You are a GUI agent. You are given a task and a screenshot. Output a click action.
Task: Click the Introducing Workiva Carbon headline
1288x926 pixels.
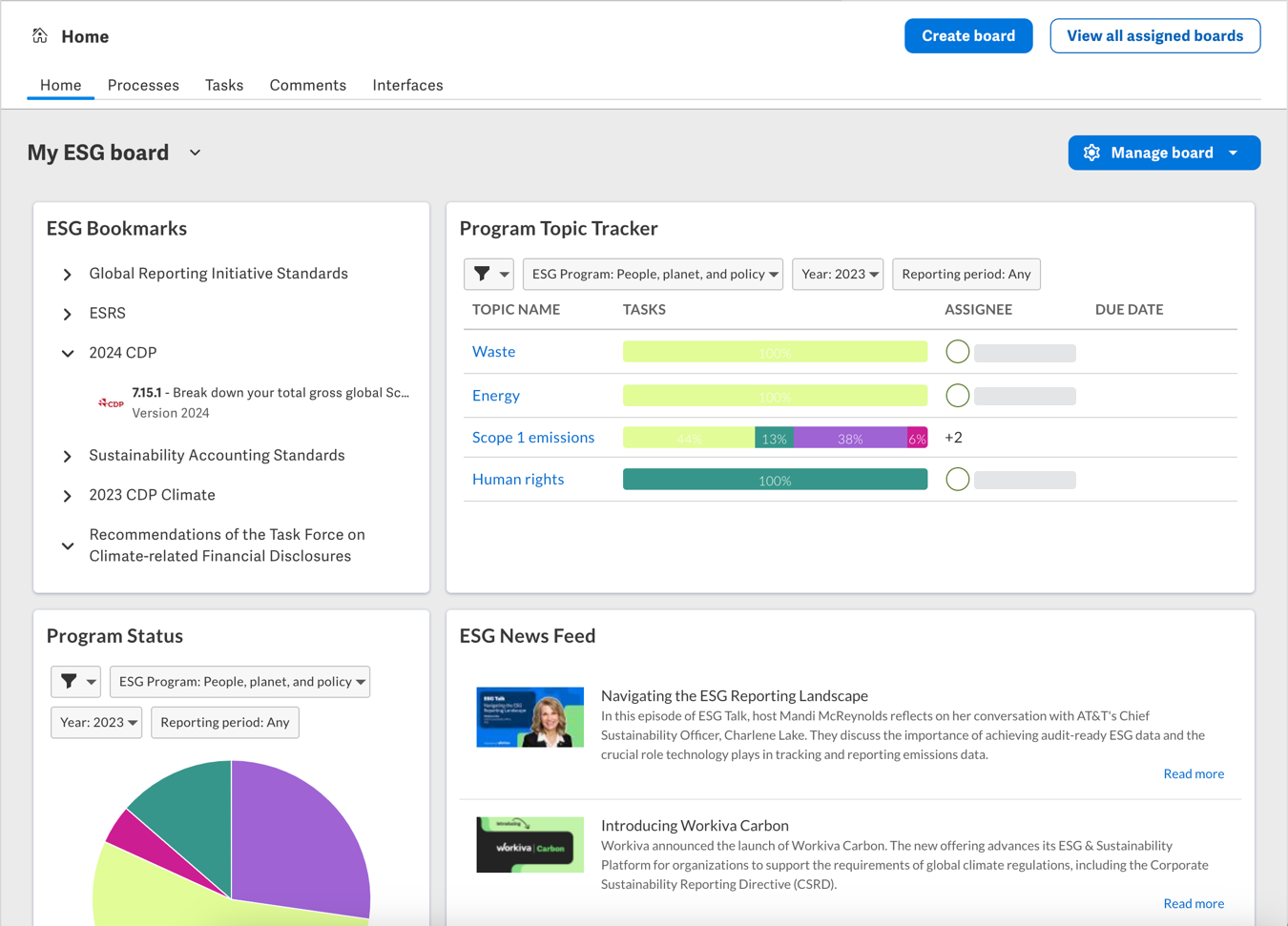click(695, 825)
